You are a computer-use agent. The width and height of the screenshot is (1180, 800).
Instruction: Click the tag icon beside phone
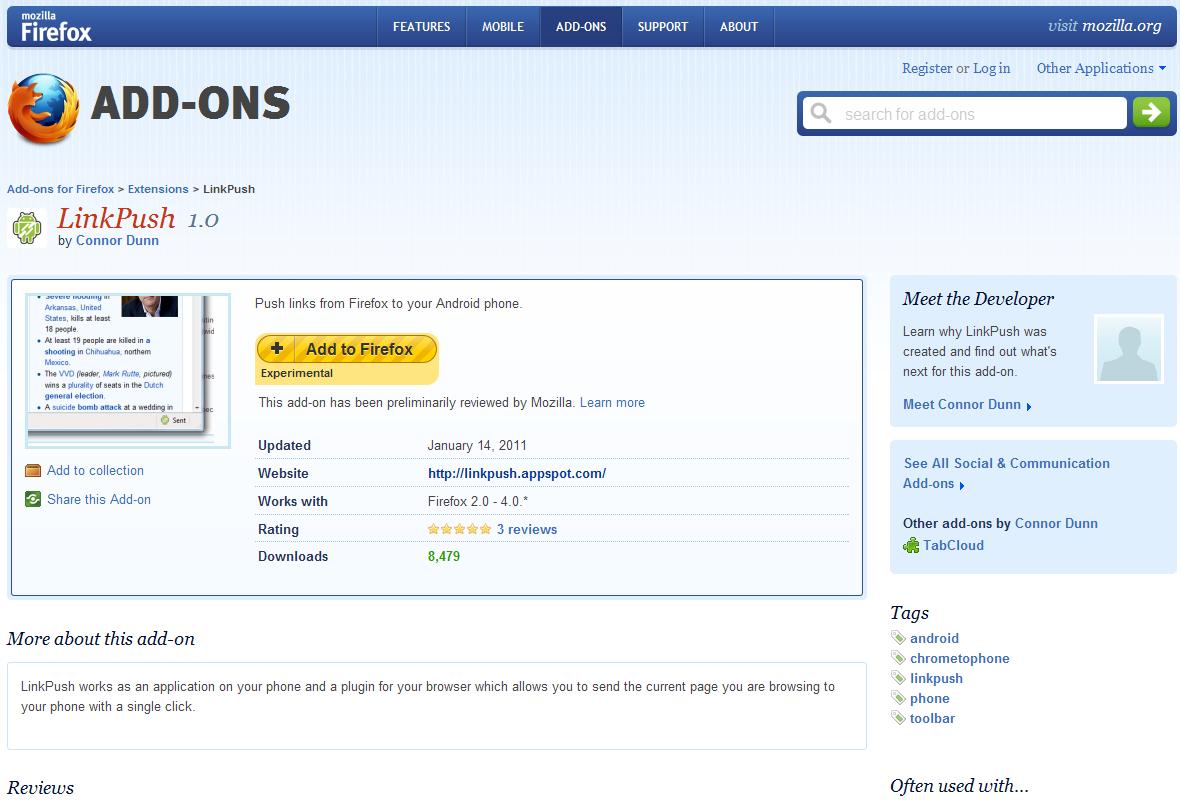click(899, 698)
